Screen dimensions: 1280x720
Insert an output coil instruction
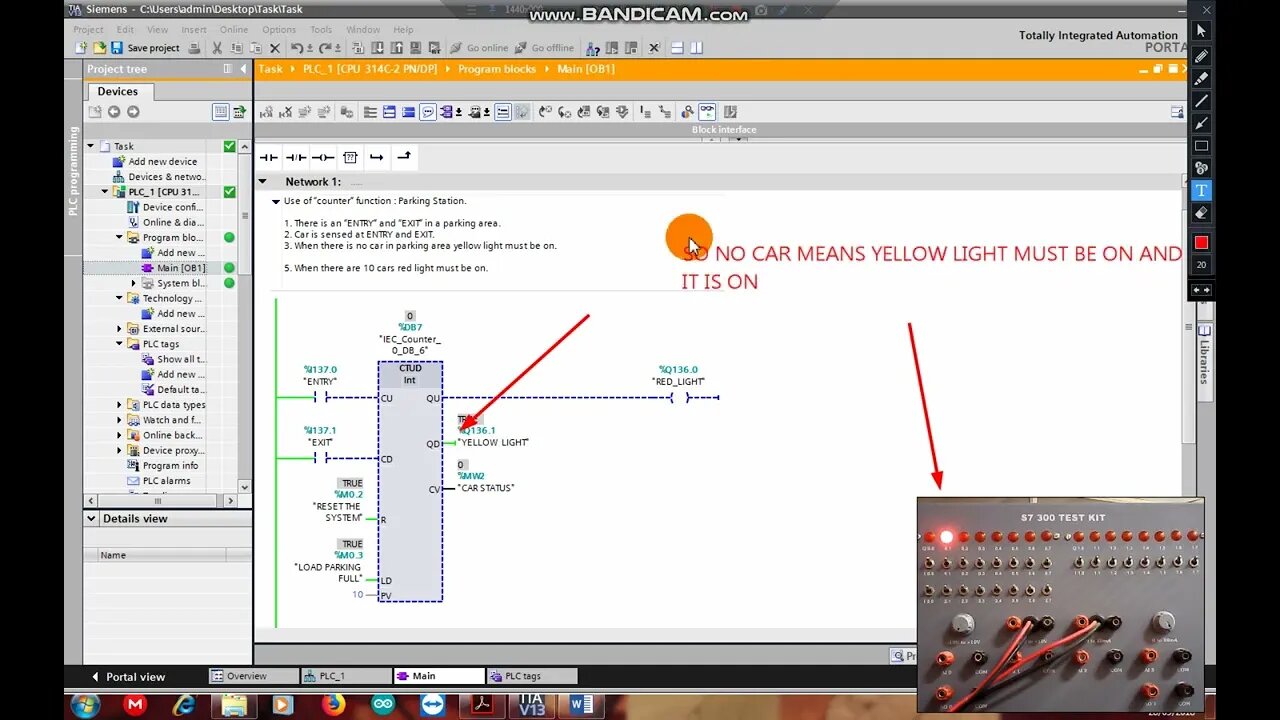323,158
